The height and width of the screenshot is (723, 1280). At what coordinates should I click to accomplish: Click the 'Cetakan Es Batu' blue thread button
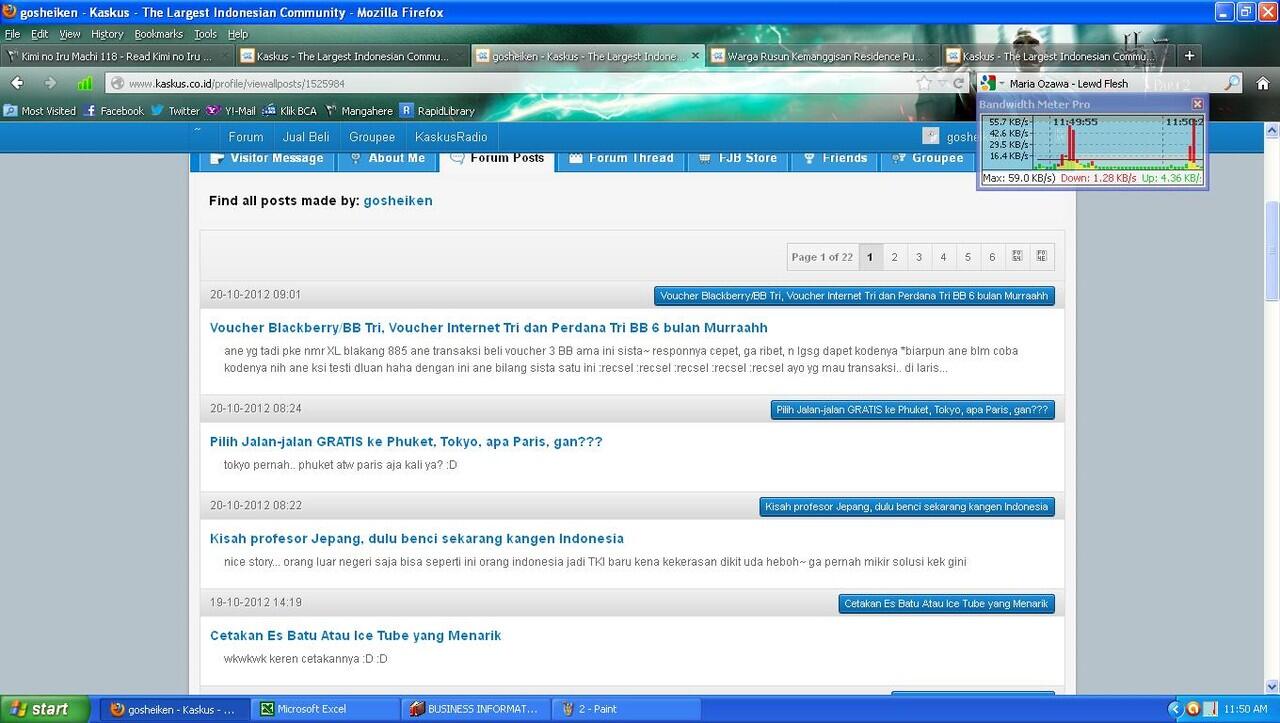pos(946,603)
